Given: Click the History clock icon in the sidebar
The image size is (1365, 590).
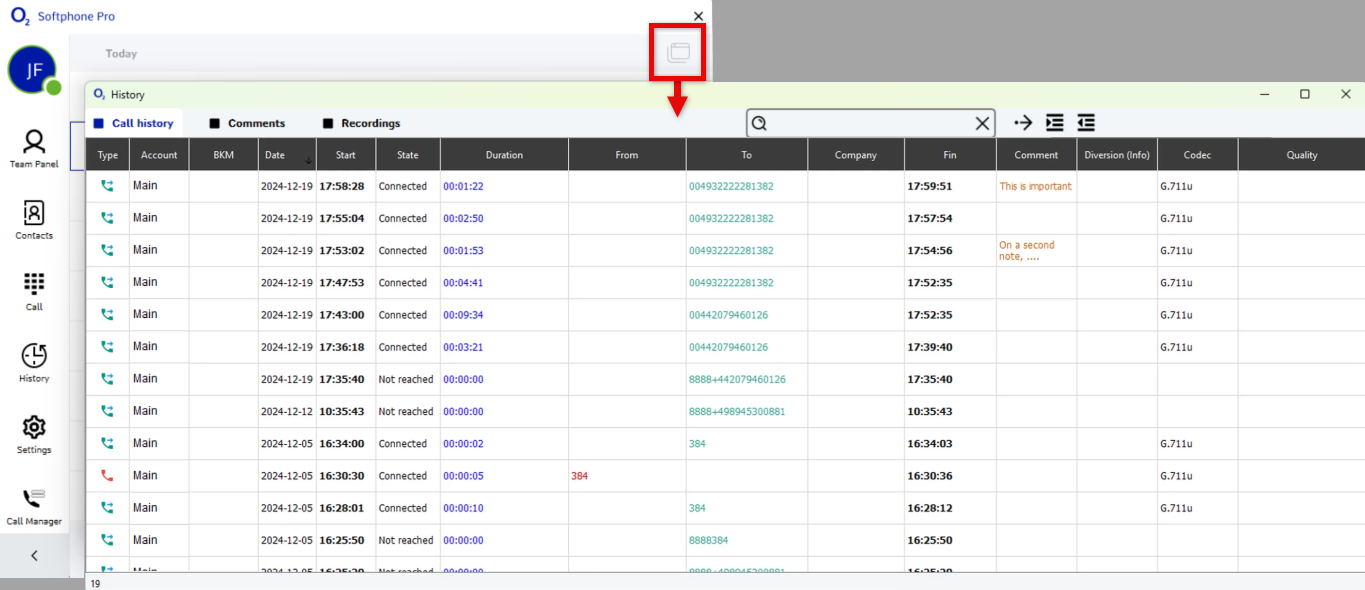Looking at the screenshot, I should click(34, 362).
